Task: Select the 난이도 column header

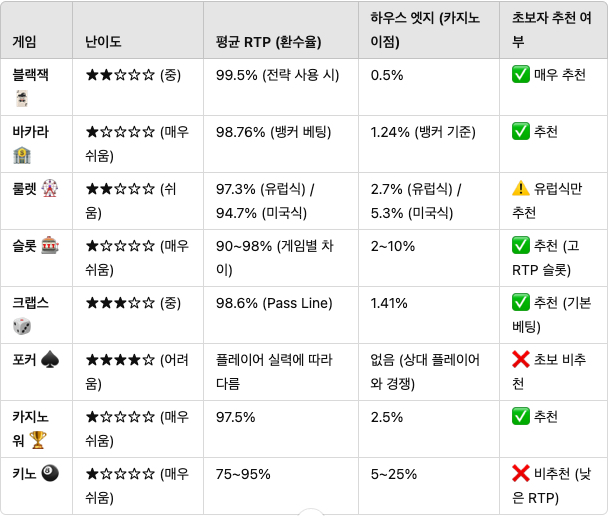Action: point(138,30)
